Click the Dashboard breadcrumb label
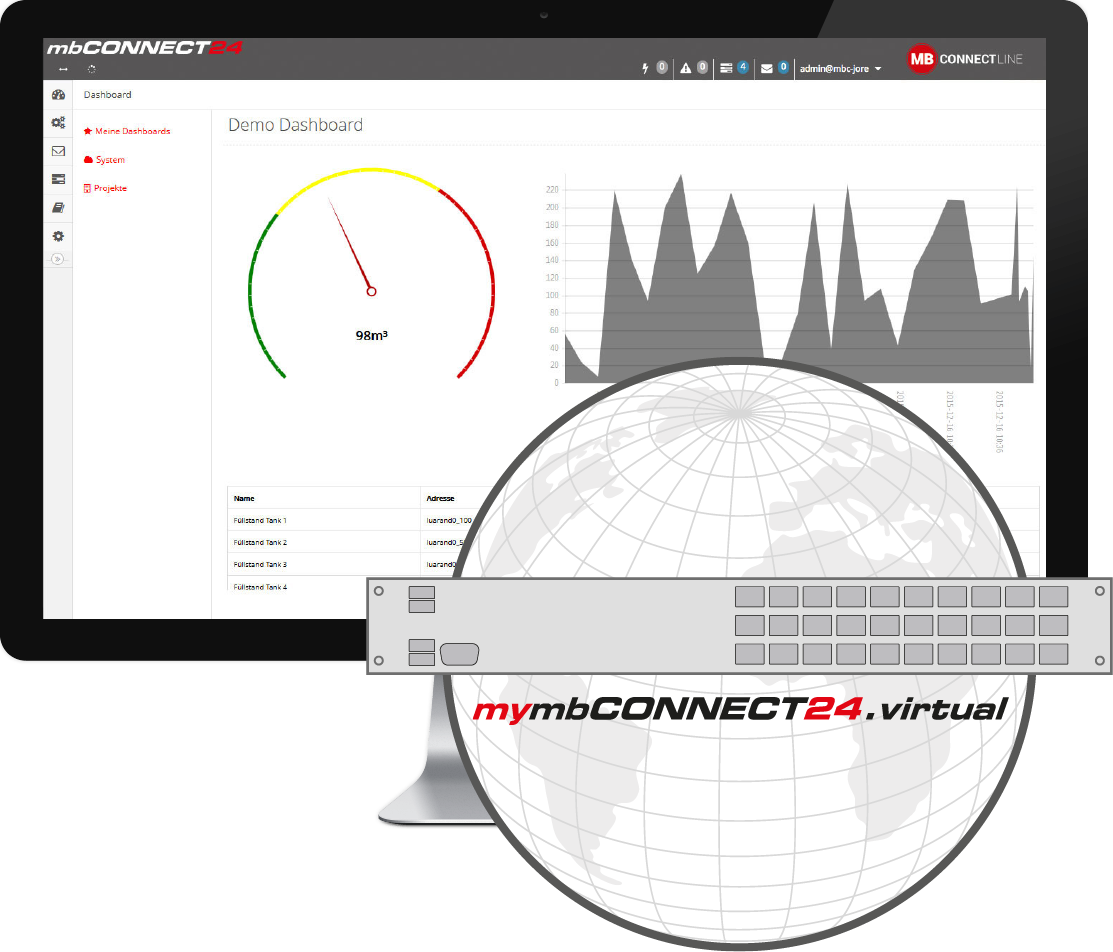Image resolution: width=1113 pixels, height=952 pixels. pyautogui.click(x=108, y=95)
